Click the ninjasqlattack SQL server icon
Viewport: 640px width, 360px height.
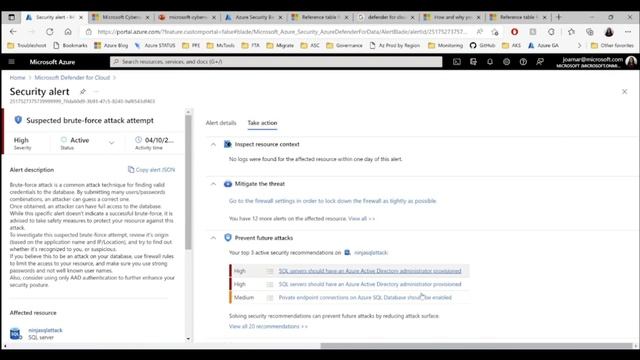(15, 333)
